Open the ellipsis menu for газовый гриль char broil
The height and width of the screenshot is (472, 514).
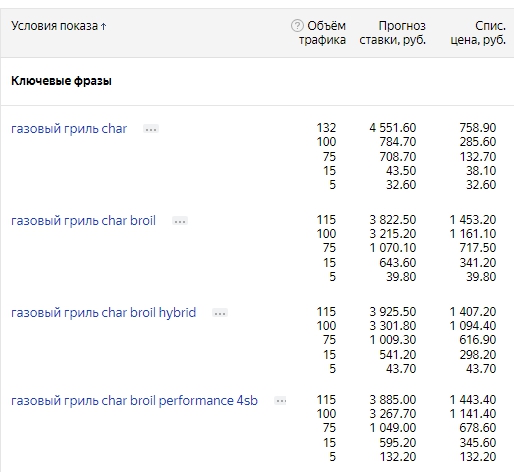180,221
